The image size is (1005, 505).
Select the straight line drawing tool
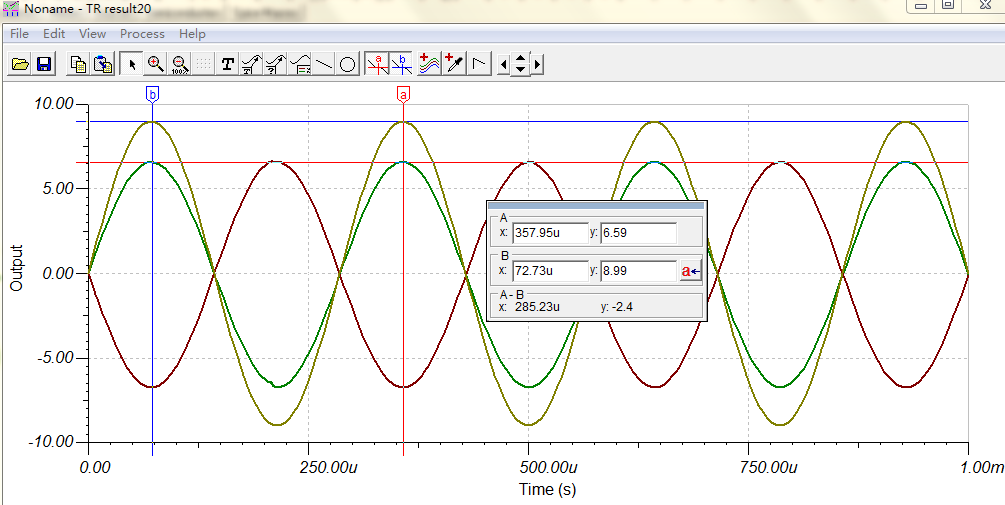324,65
